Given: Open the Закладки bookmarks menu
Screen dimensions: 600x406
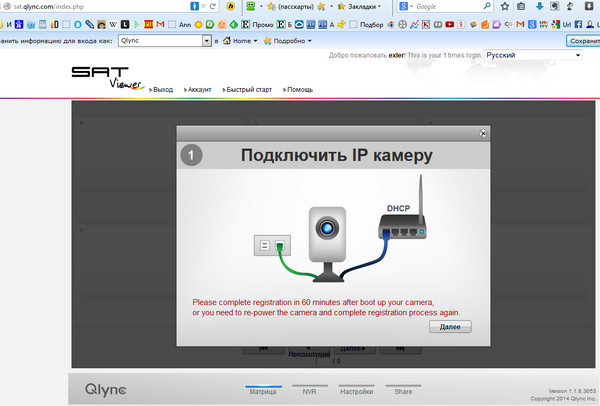Looking at the screenshot, I should [x=357, y=6].
